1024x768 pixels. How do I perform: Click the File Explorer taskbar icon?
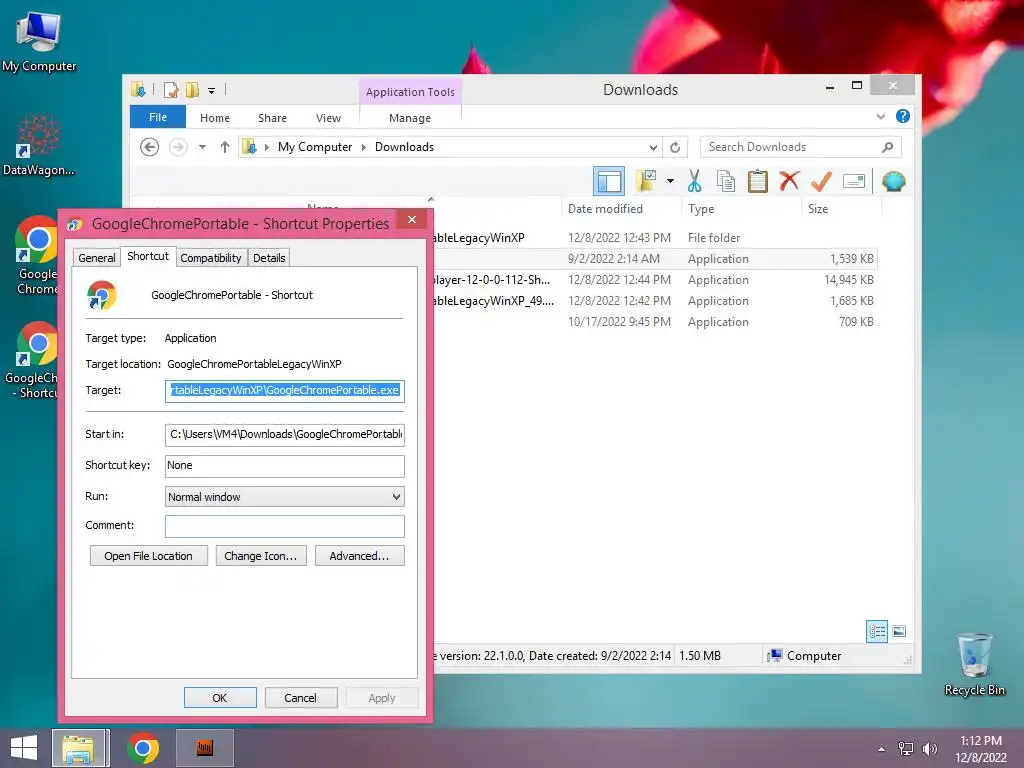click(78, 748)
